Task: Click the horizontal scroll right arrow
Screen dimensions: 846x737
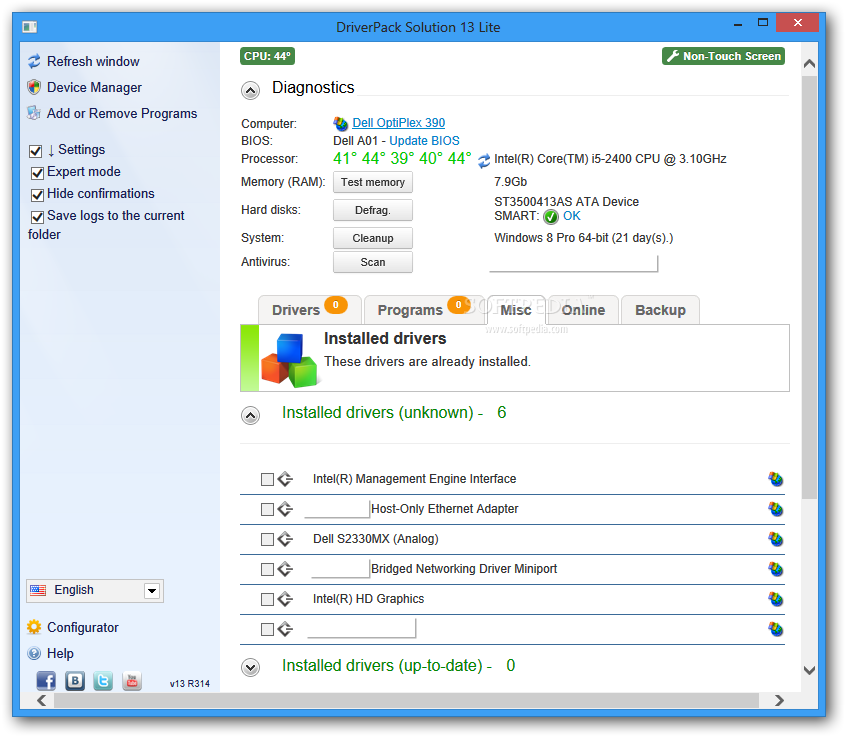Action: 779,701
